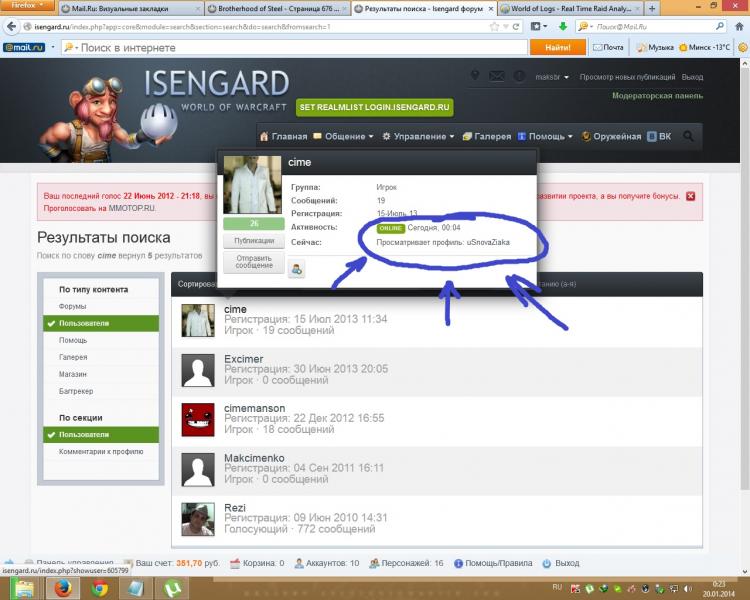Open downloads green arrow icon
This screenshot has width=750, height=600.
click(x=562, y=27)
